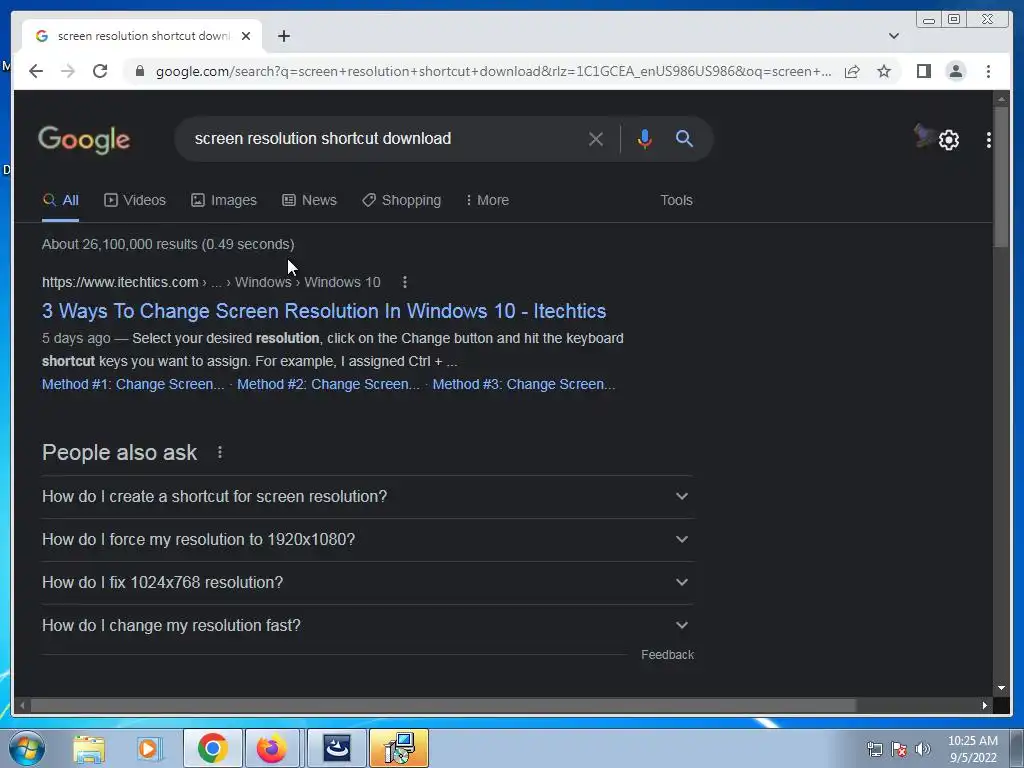Reload the current page
This screenshot has width=1024, height=768.
pos(100,71)
